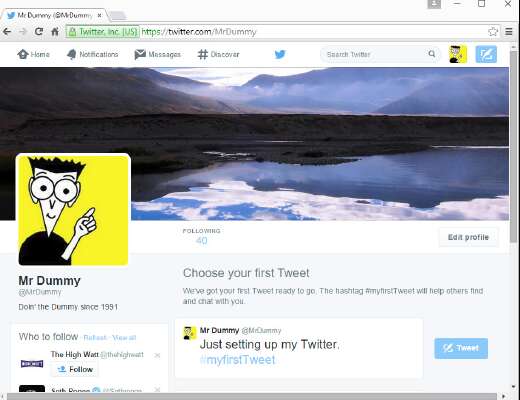
Task: Click Refresh in Who to follow
Action: click(95, 338)
